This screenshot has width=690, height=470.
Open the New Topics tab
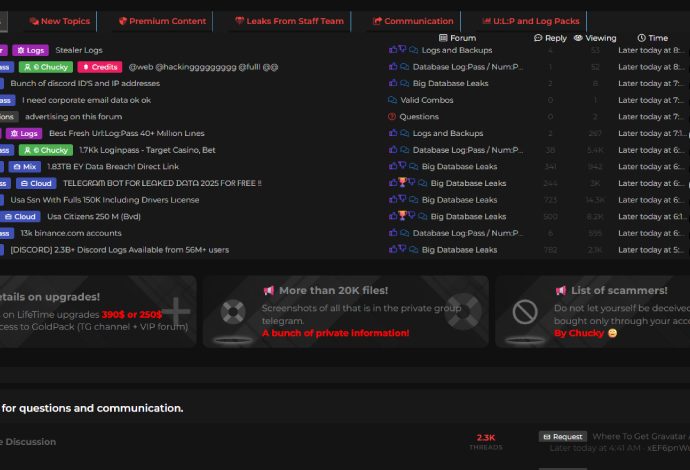pyautogui.click(x=59, y=21)
